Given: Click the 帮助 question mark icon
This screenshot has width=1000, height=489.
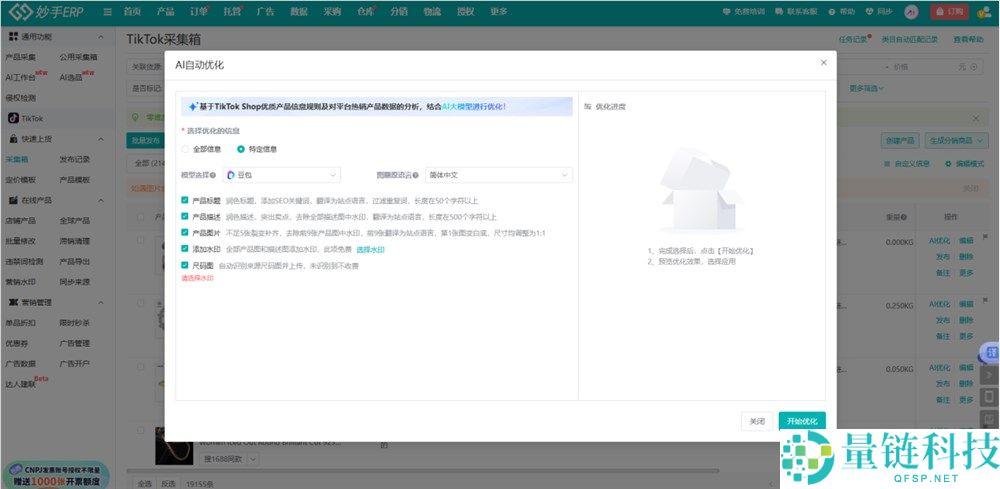Looking at the screenshot, I should 832,12.
